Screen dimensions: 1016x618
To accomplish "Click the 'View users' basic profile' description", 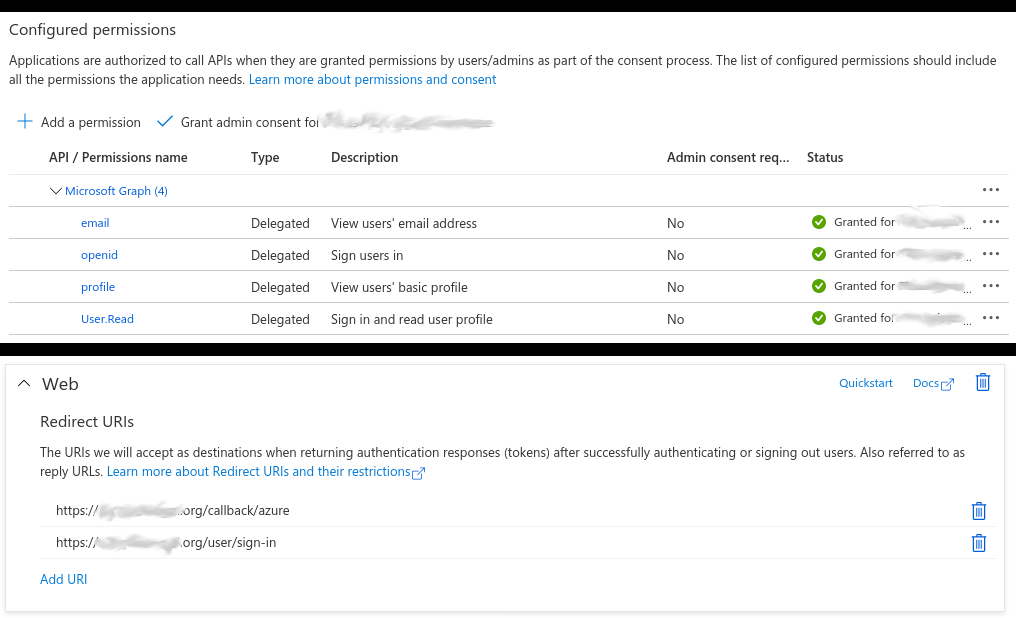I will click(x=399, y=288).
